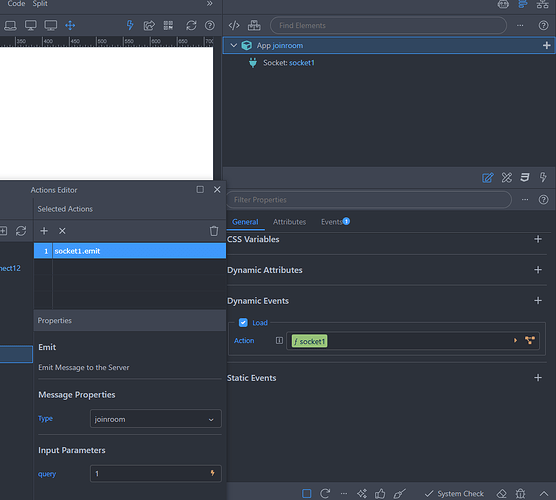This screenshot has height=500, width=556.
Task: Expand Static Events with plus
Action: pyautogui.click(x=538, y=378)
